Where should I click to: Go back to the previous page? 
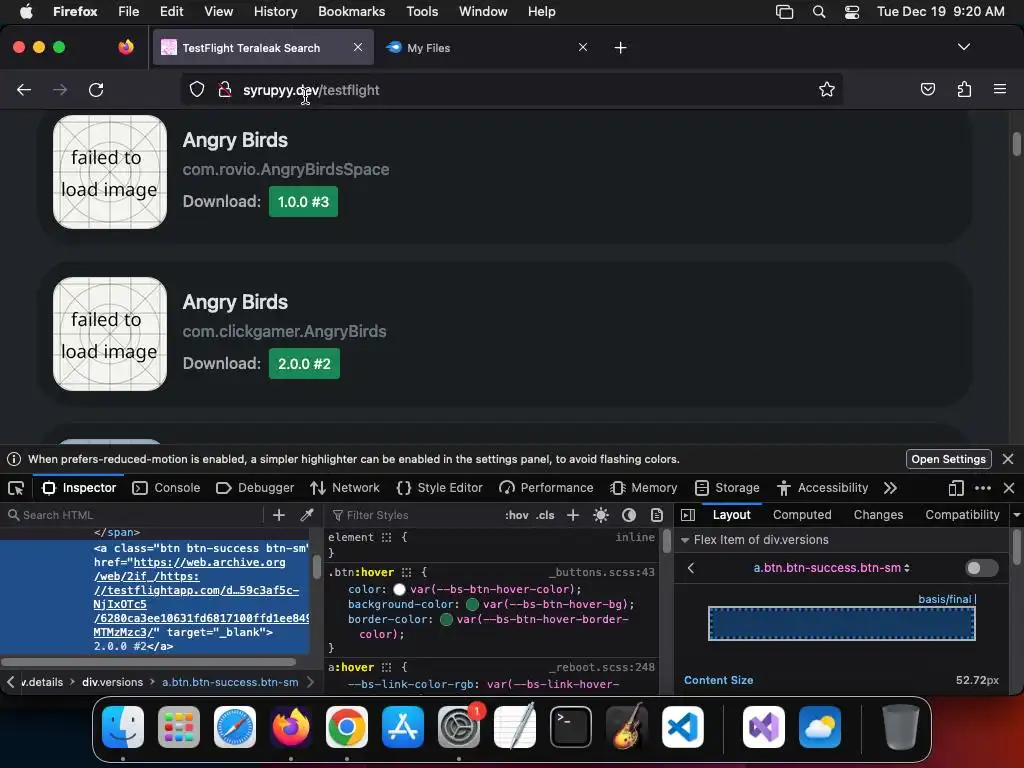(x=24, y=90)
